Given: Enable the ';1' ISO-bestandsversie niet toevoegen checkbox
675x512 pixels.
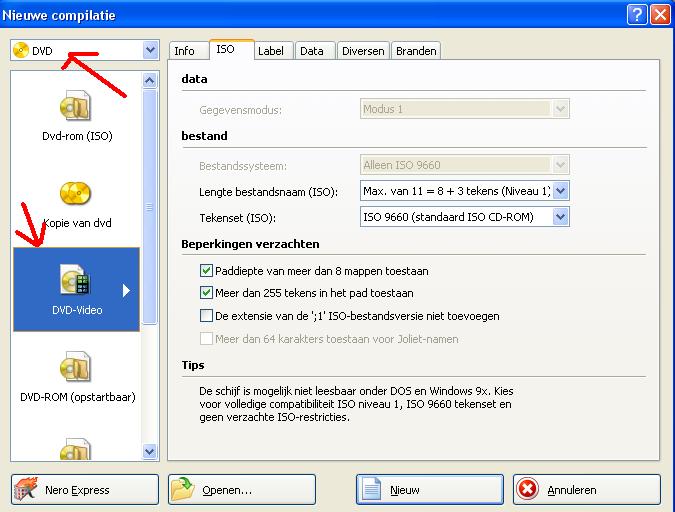Looking at the screenshot, I should tap(206, 316).
